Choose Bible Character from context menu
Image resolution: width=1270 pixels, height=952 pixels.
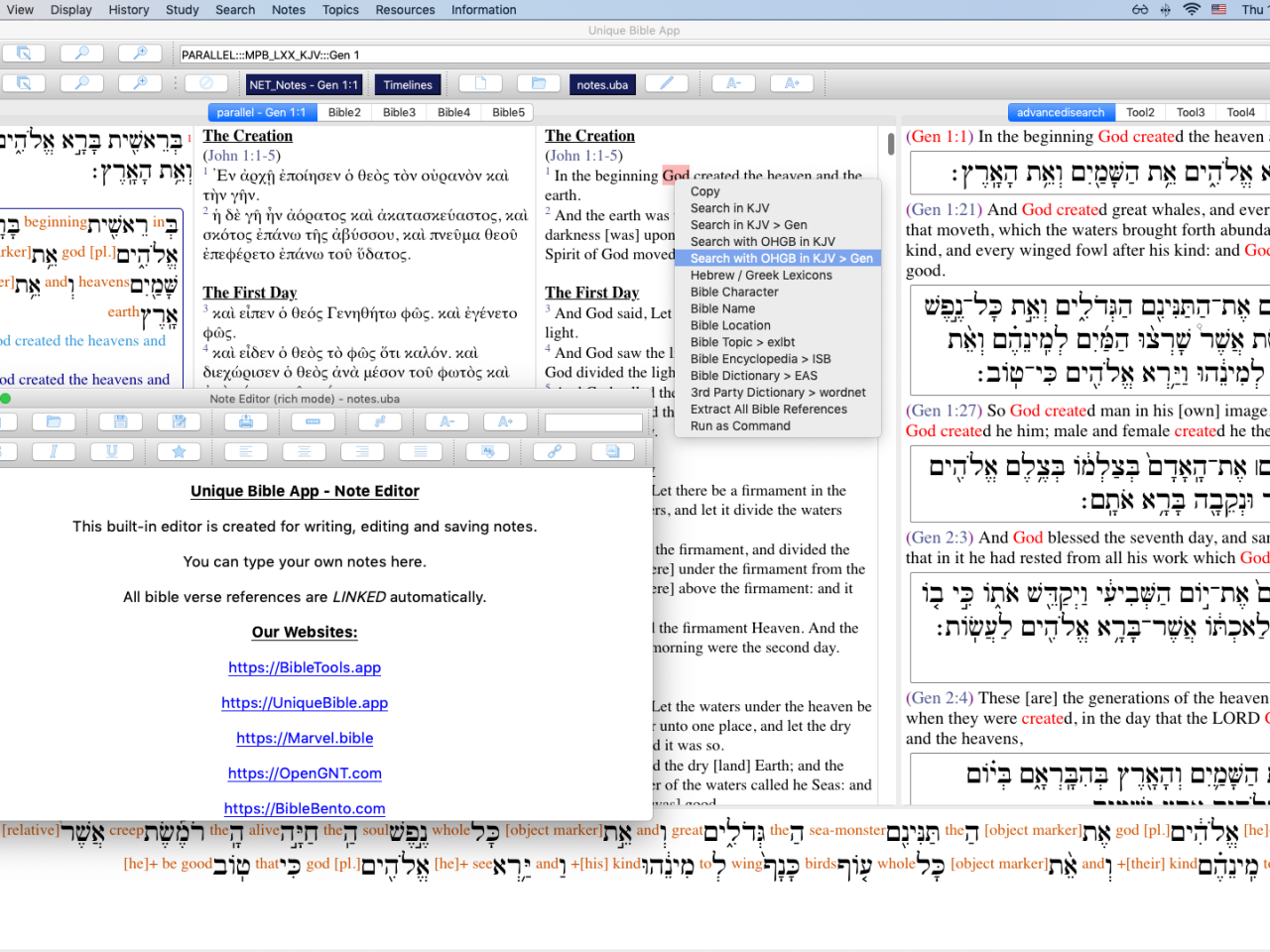pos(778,292)
